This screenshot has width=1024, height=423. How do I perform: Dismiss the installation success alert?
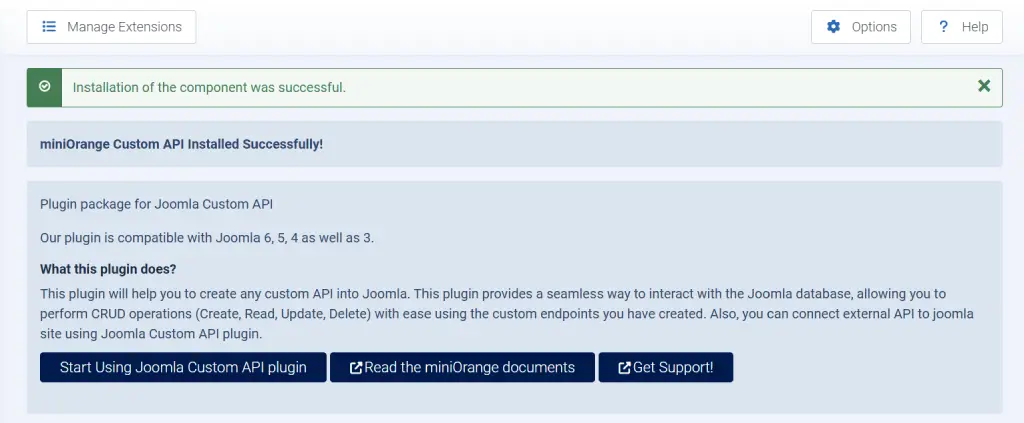click(984, 86)
